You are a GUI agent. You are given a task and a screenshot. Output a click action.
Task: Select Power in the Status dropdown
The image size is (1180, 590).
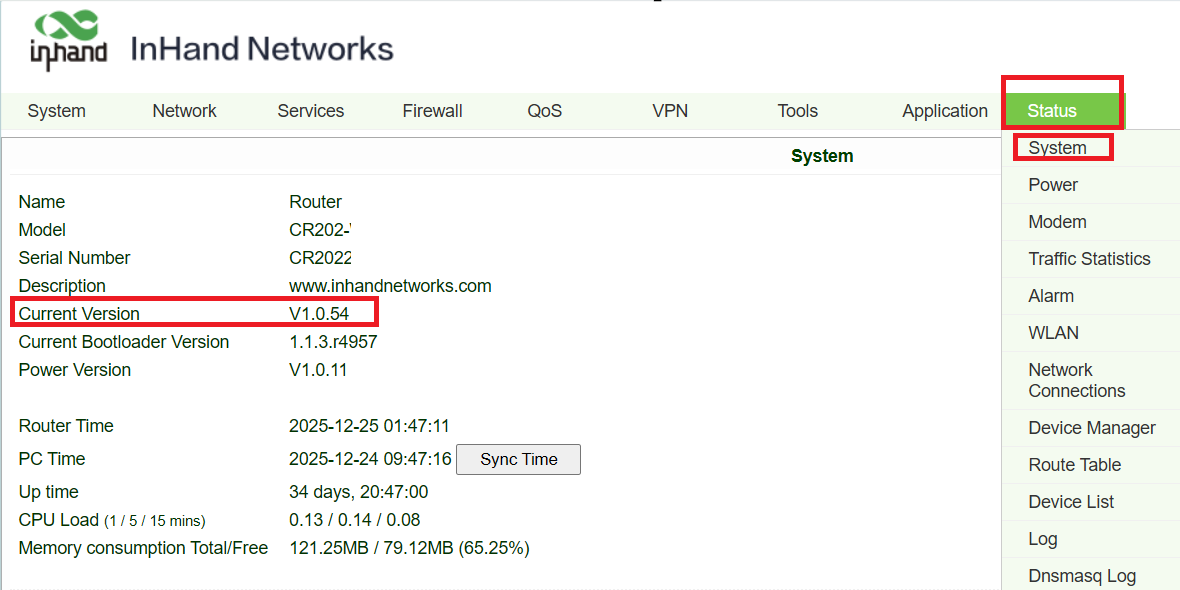(x=1053, y=185)
